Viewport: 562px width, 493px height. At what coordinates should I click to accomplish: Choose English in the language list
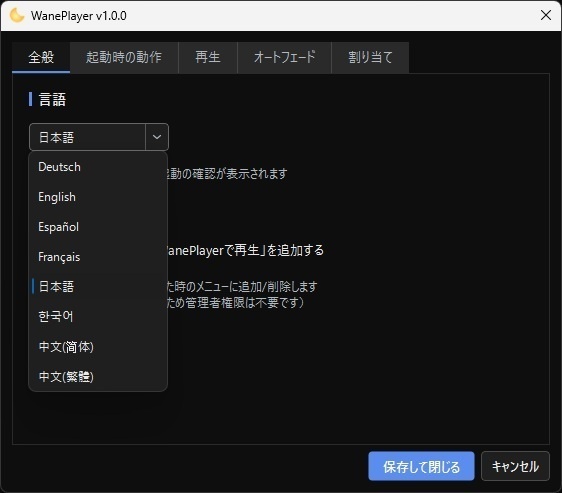[98, 197]
